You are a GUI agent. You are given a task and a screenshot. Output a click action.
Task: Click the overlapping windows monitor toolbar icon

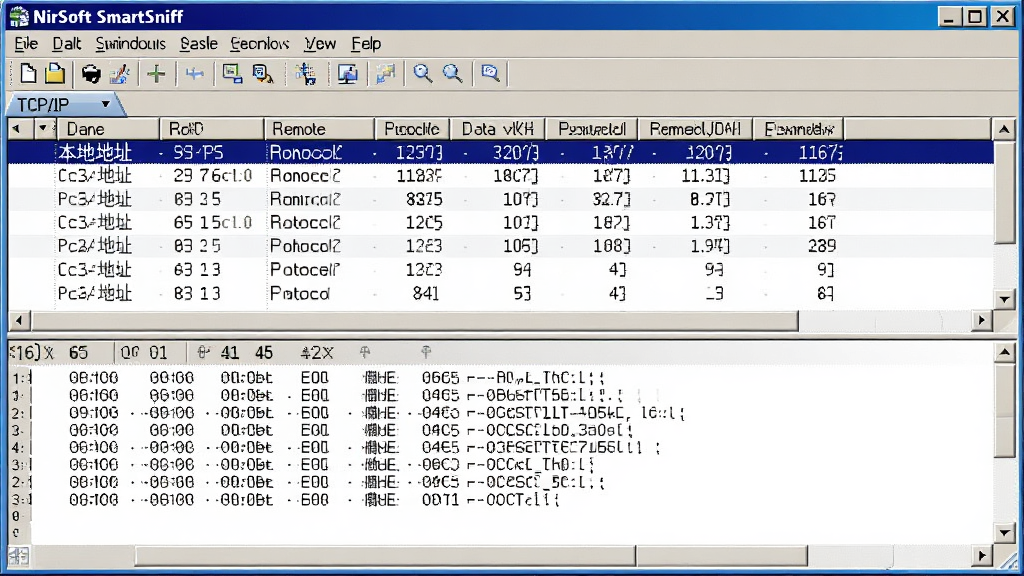pos(232,73)
